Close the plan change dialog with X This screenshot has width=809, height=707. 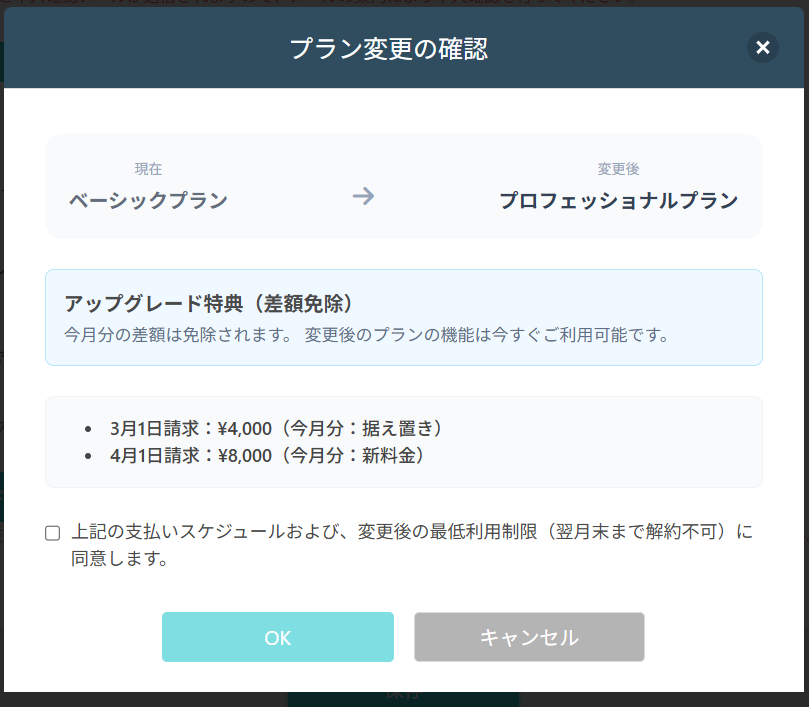(x=763, y=47)
